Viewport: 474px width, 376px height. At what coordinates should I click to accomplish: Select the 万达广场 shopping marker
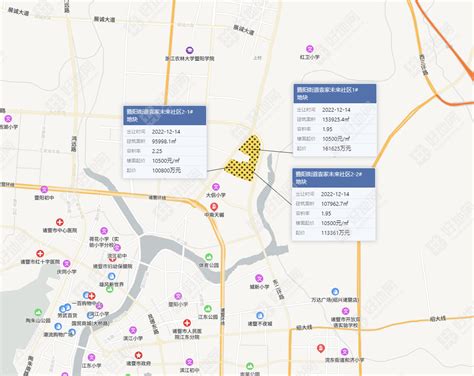tap(335, 292)
